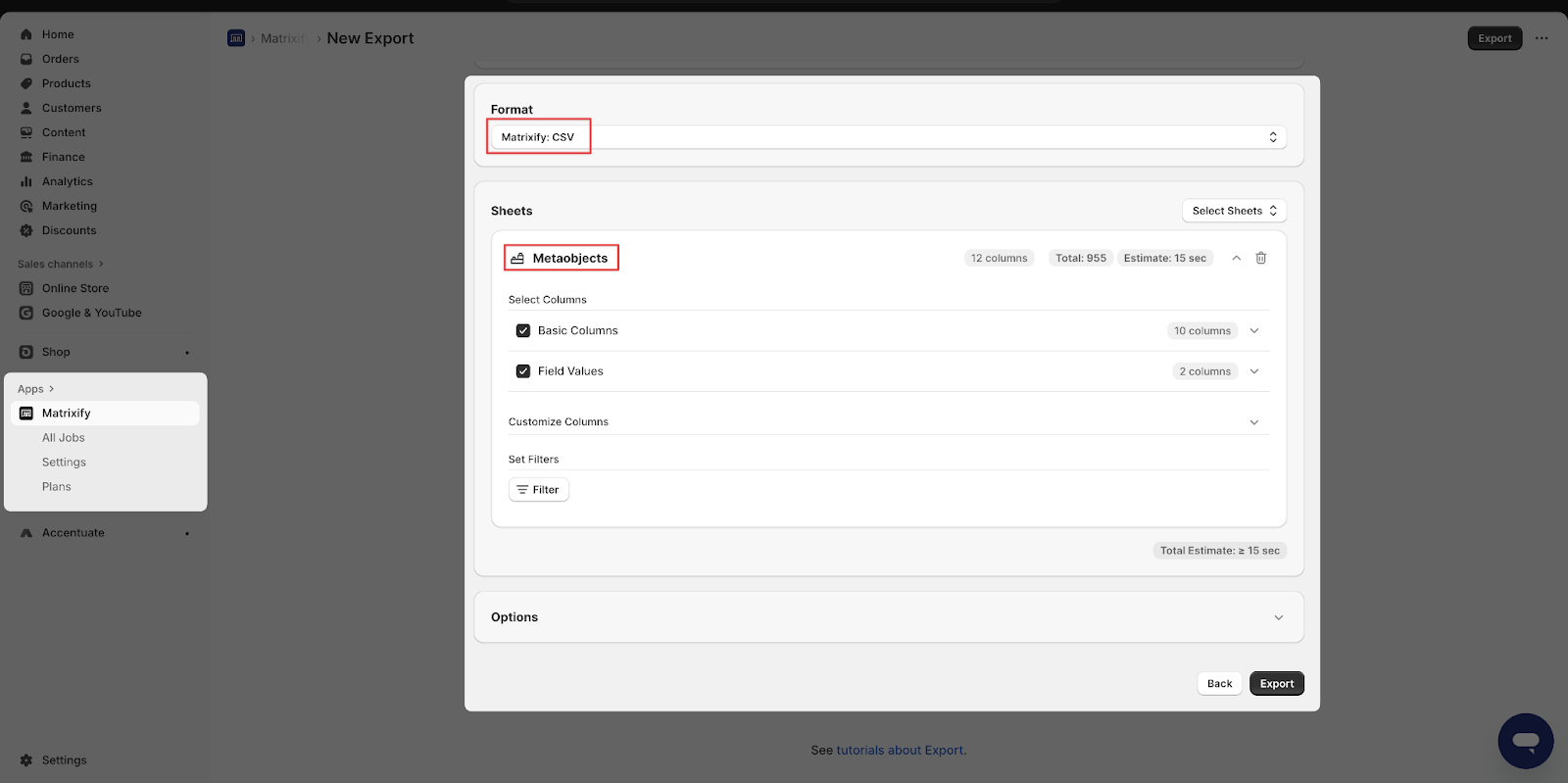Click the Matrixify app icon in breadcrumb
Viewport: 1568px width, 783px height.
click(x=236, y=38)
